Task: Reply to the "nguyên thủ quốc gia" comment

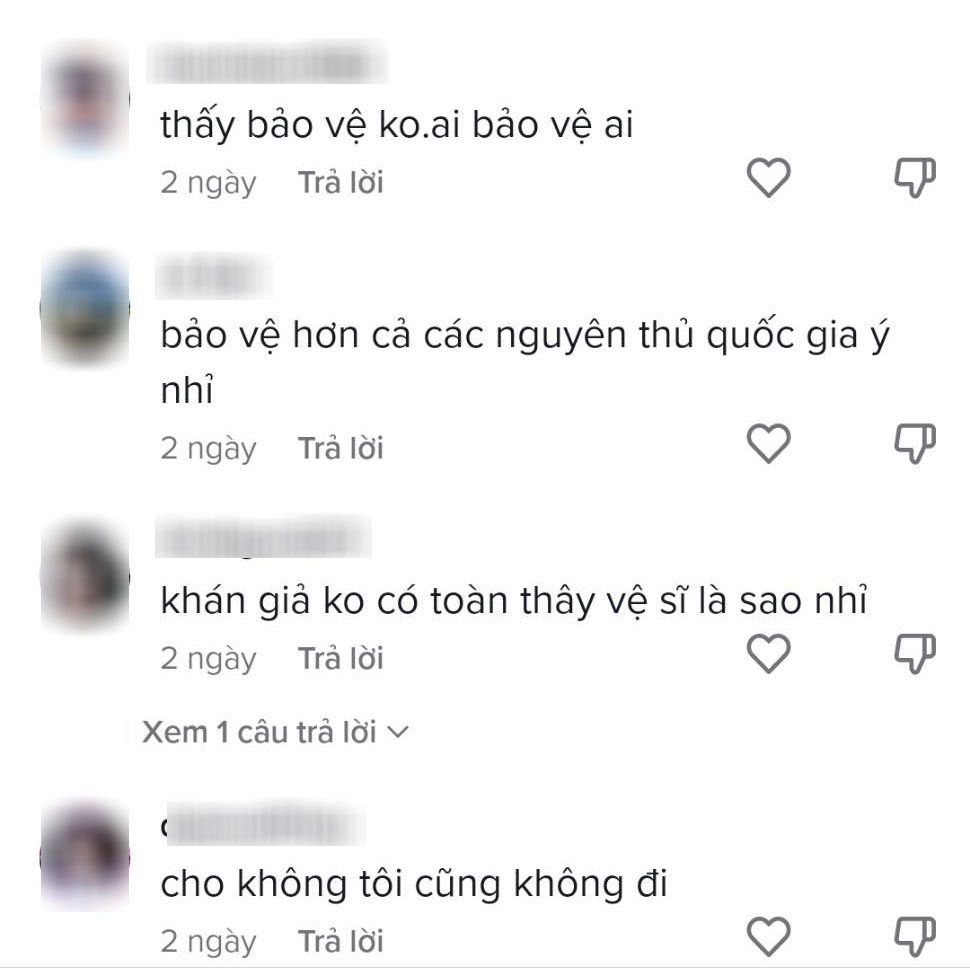Action: pos(341,448)
